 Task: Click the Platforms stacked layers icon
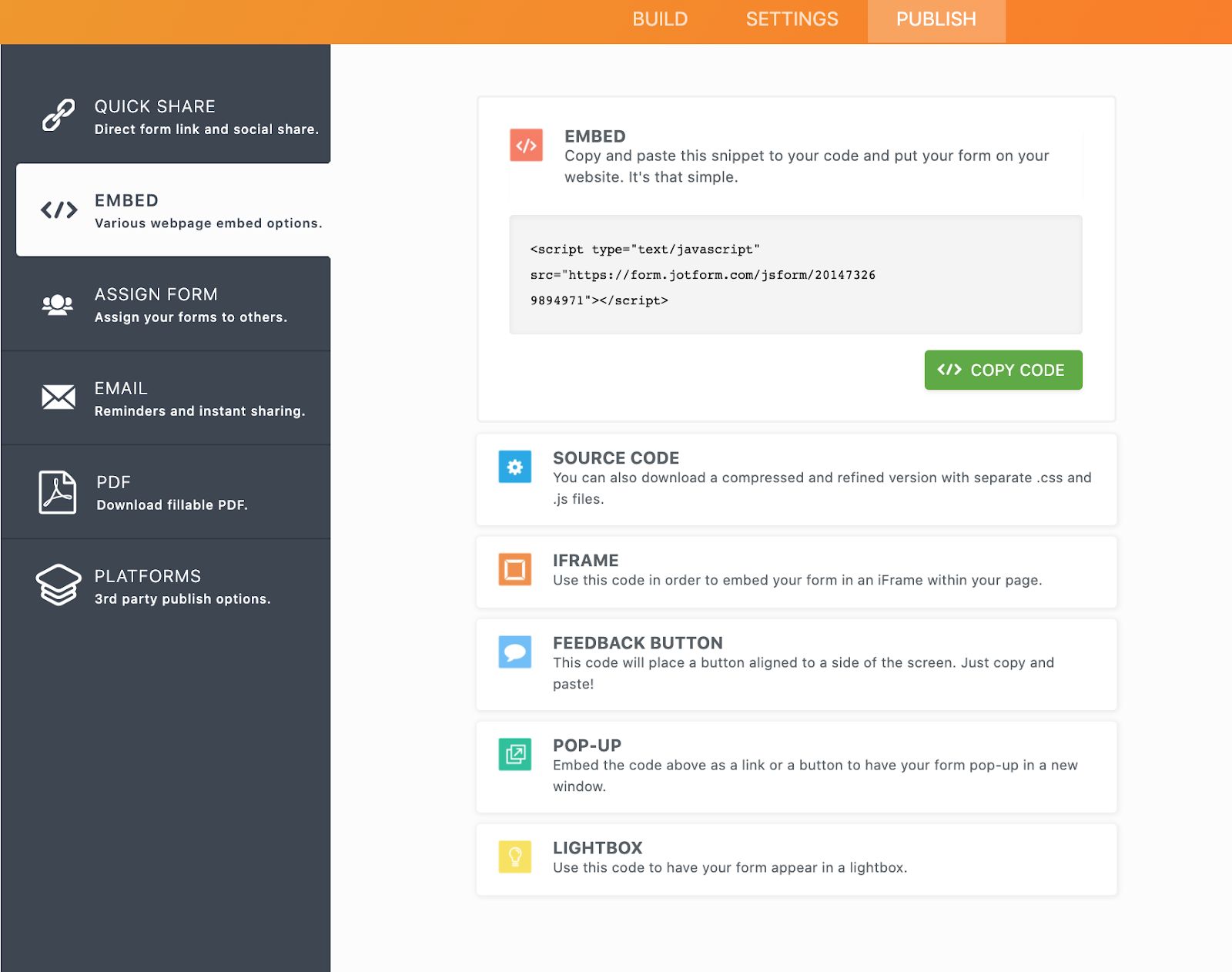pos(59,585)
